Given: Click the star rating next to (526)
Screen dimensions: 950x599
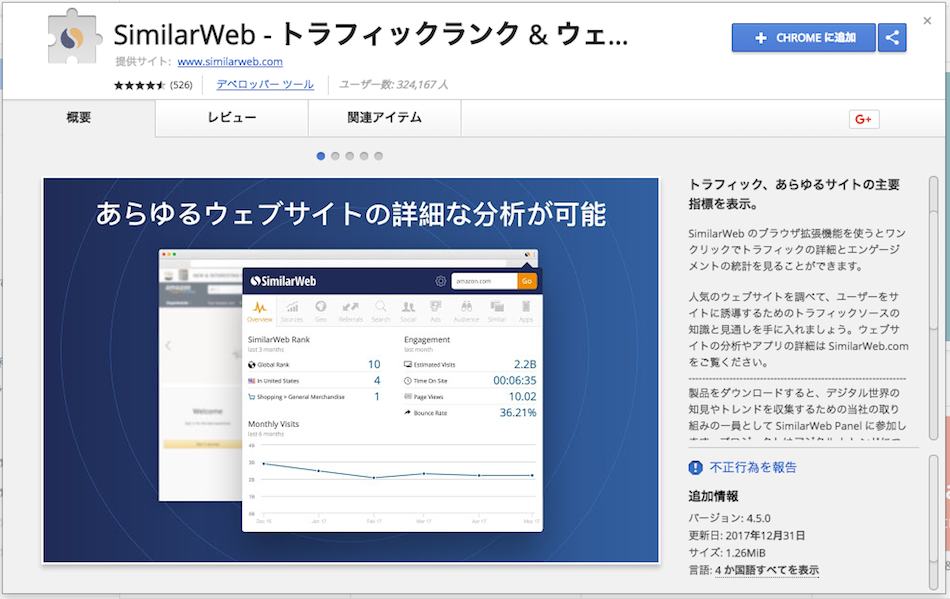Looking at the screenshot, I should 139,85.
